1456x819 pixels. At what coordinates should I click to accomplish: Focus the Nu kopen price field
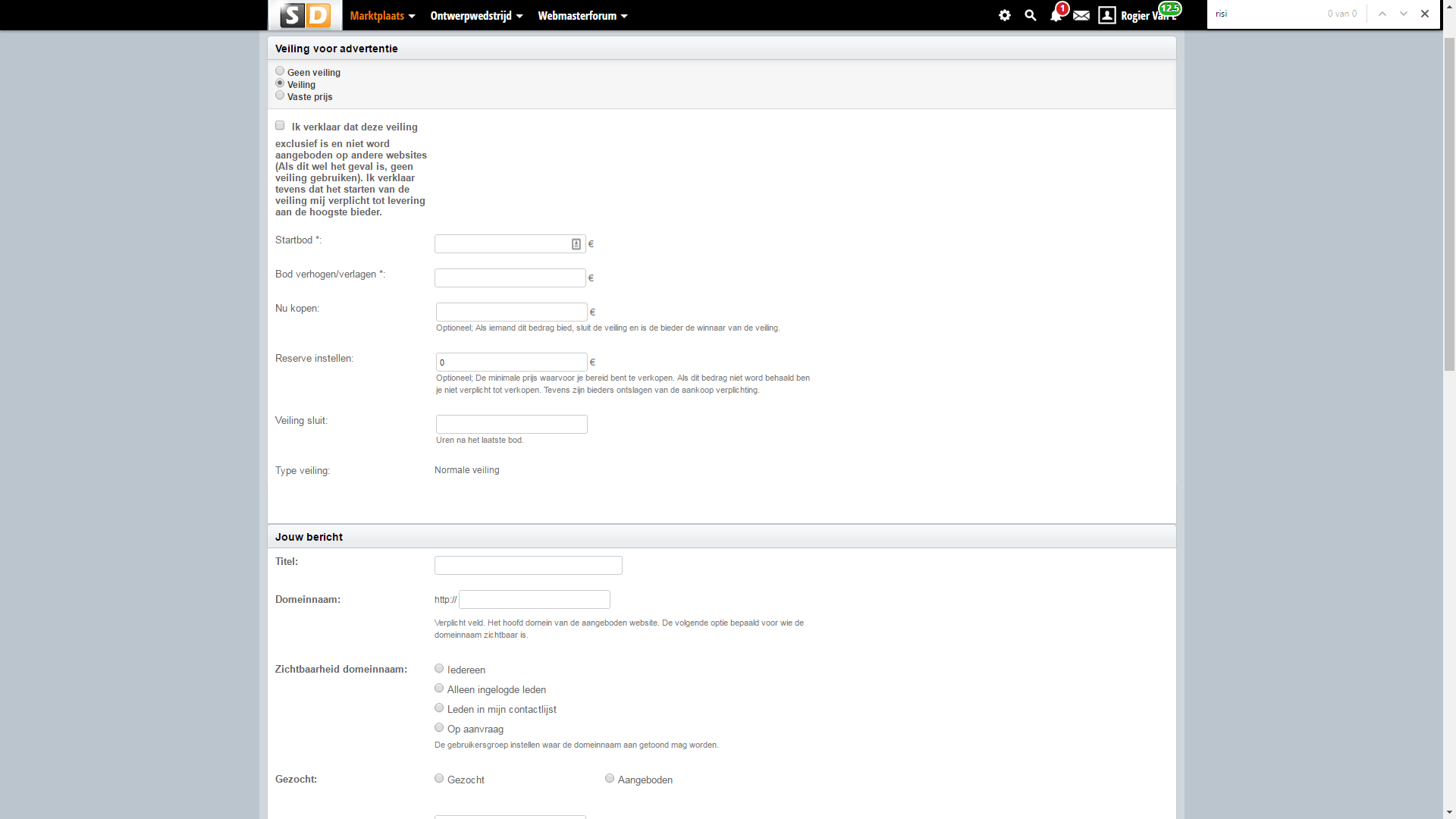pyautogui.click(x=511, y=312)
